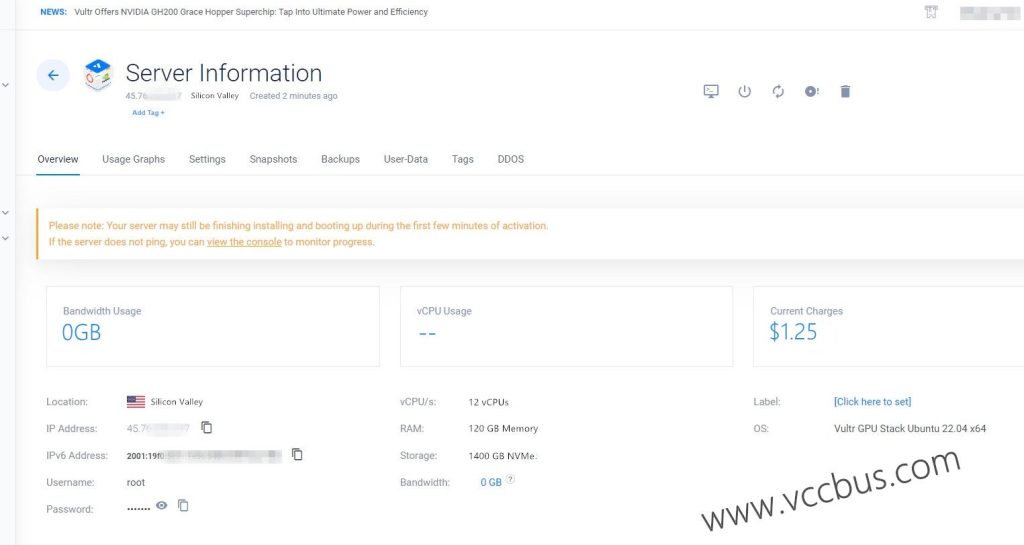This screenshot has height=545, width=1024.
Task: Go to the Snapshots tab
Action: tap(273, 159)
